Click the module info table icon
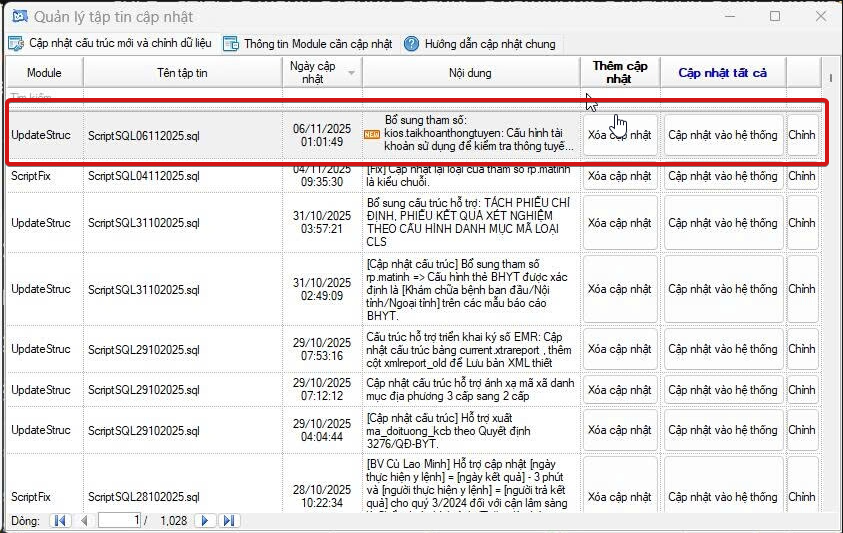The image size is (843, 533). (x=231, y=44)
